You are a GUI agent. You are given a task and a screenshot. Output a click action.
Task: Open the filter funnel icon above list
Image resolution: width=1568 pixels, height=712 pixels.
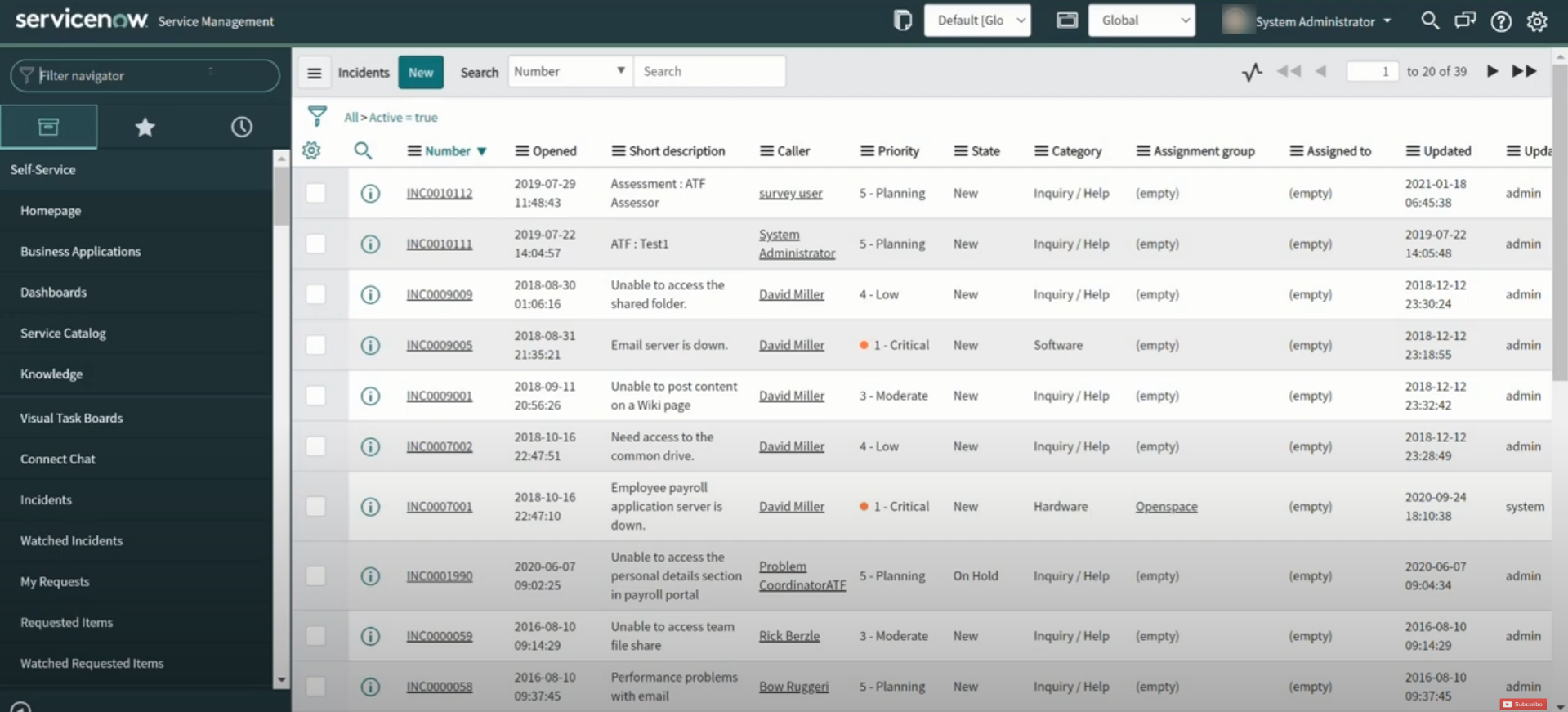point(317,117)
